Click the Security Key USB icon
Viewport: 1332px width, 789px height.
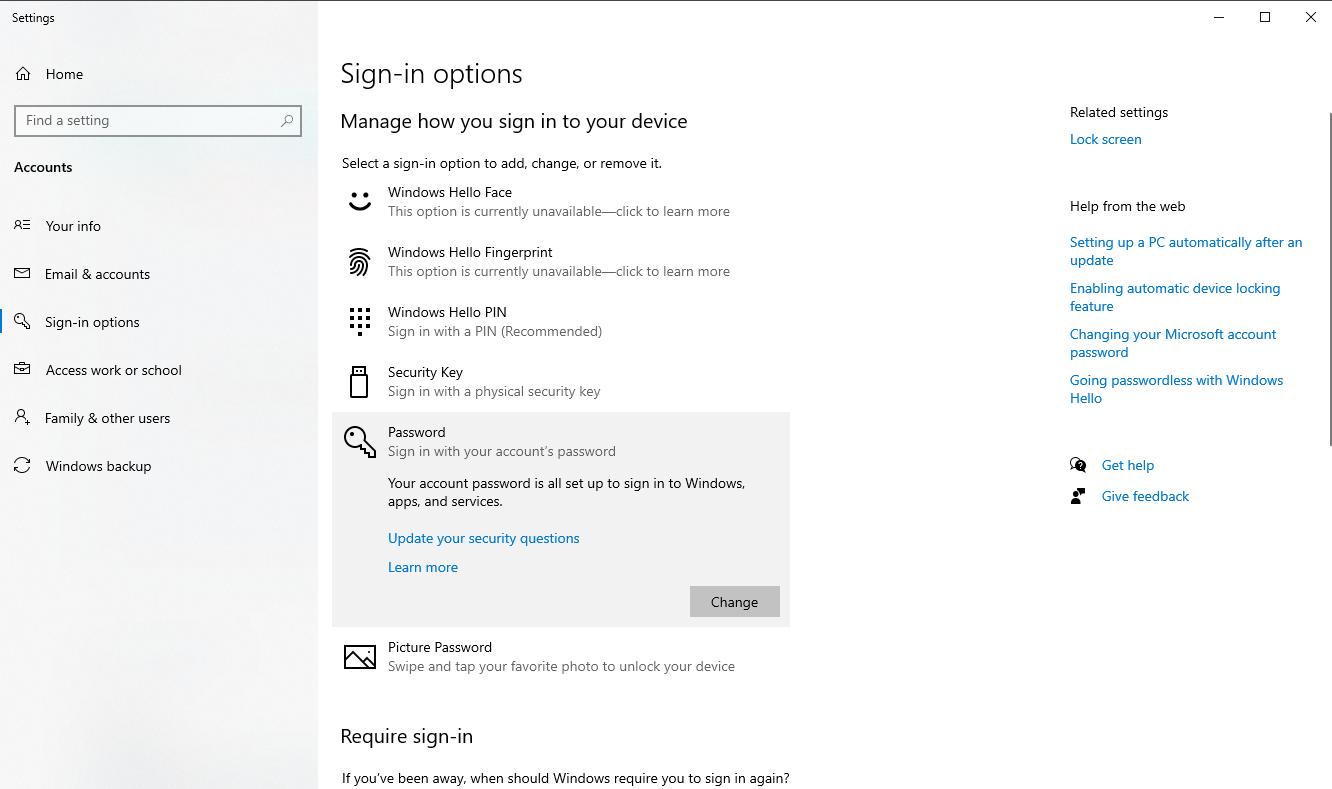(x=359, y=381)
